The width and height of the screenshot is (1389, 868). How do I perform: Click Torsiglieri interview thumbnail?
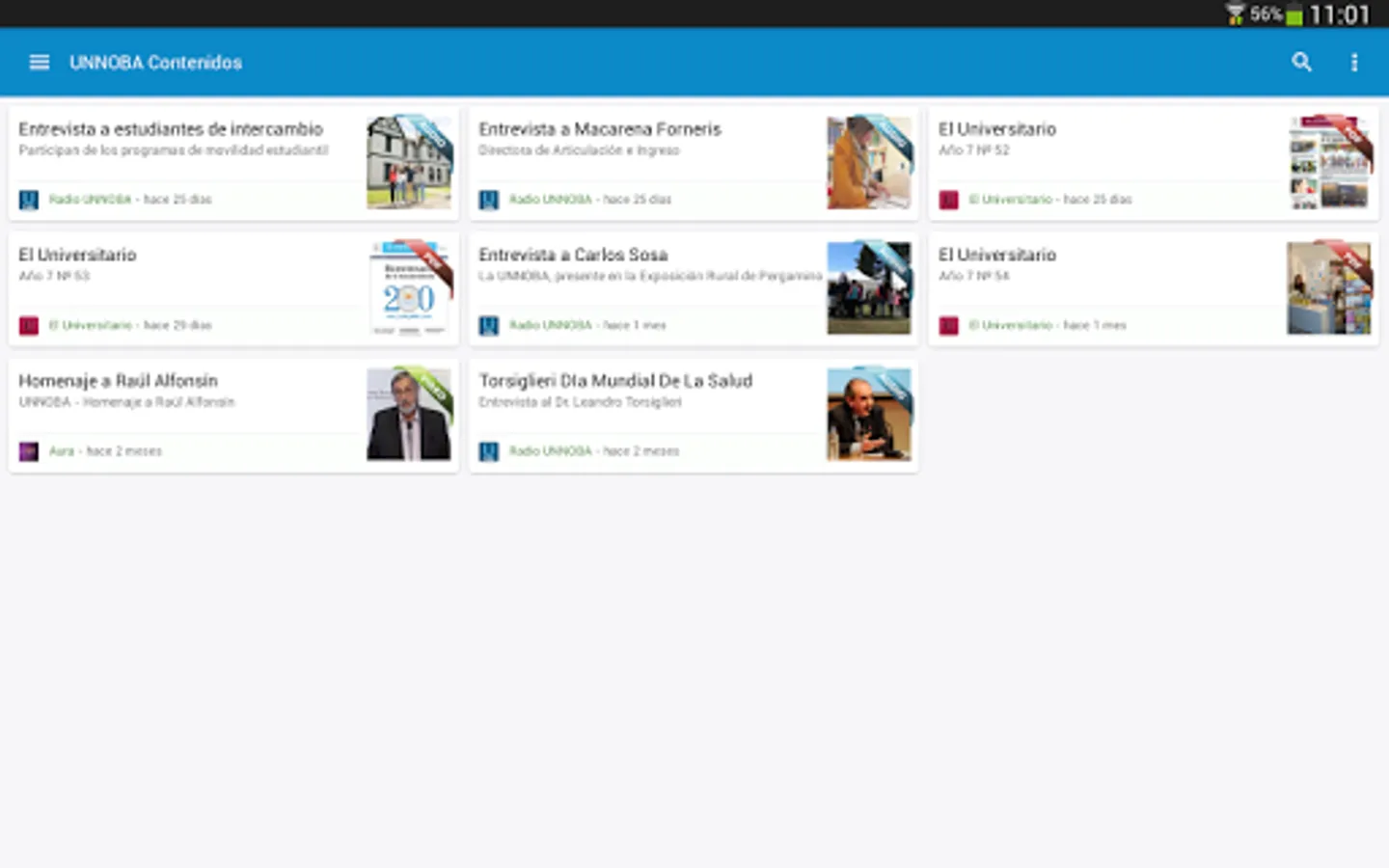(x=869, y=415)
